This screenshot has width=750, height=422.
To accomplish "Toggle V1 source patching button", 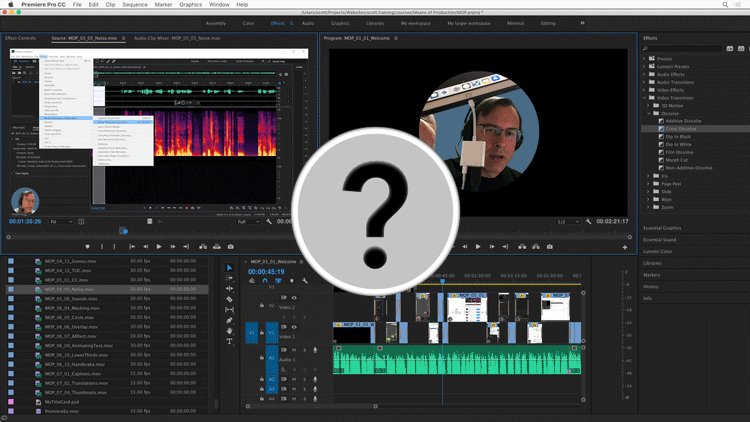I will [x=252, y=332].
